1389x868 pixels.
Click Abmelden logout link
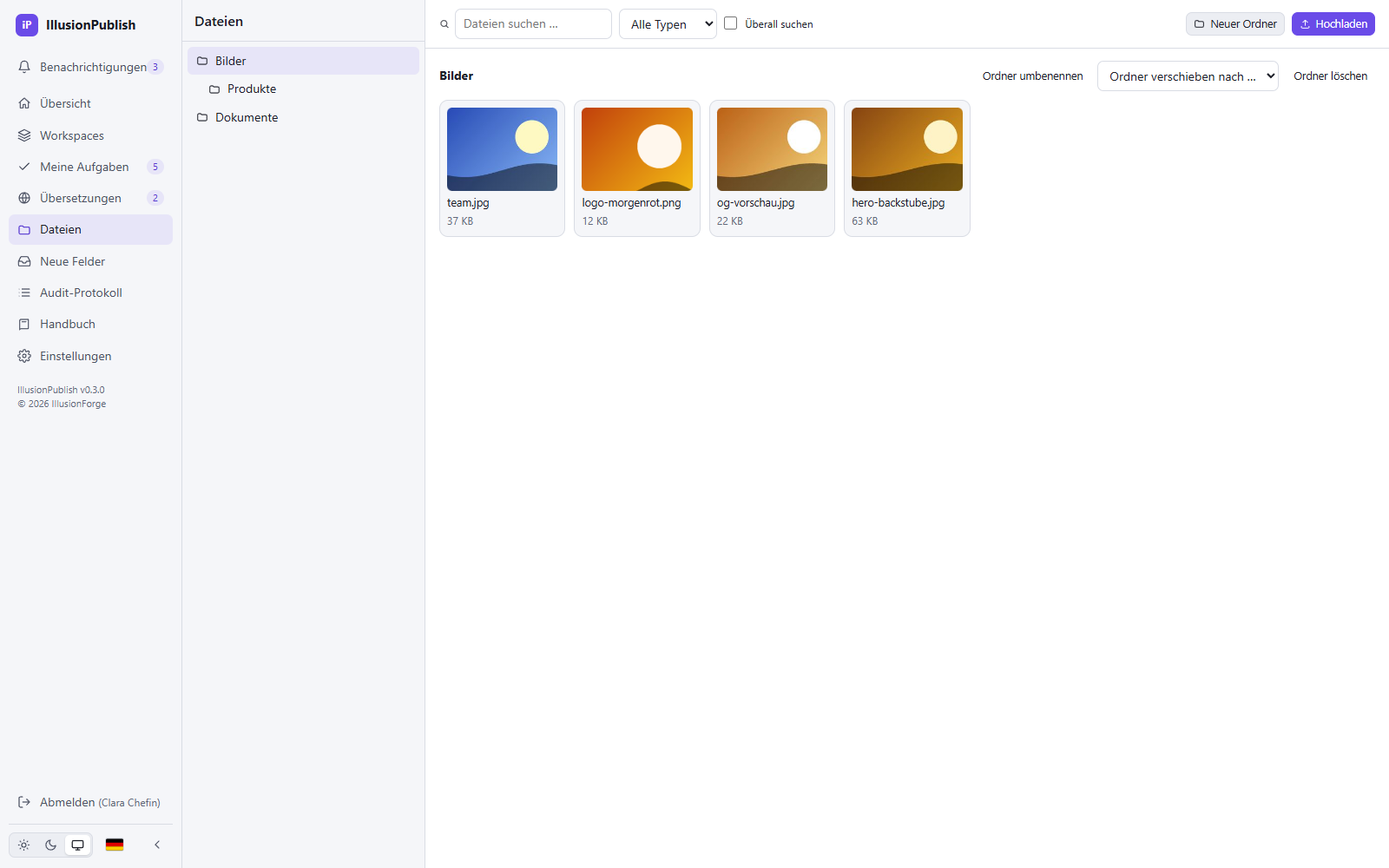[x=90, y=802]
